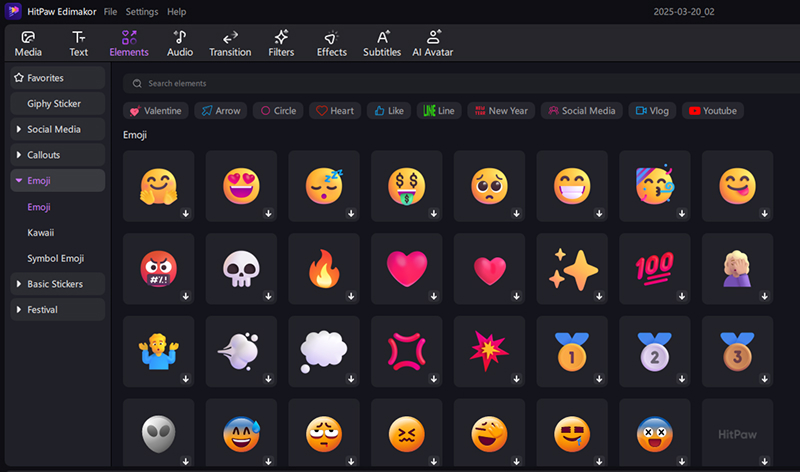Viewport: 800px width, 472px height.
Task: Select the Elements tab icon
Action: pos(129,37)
